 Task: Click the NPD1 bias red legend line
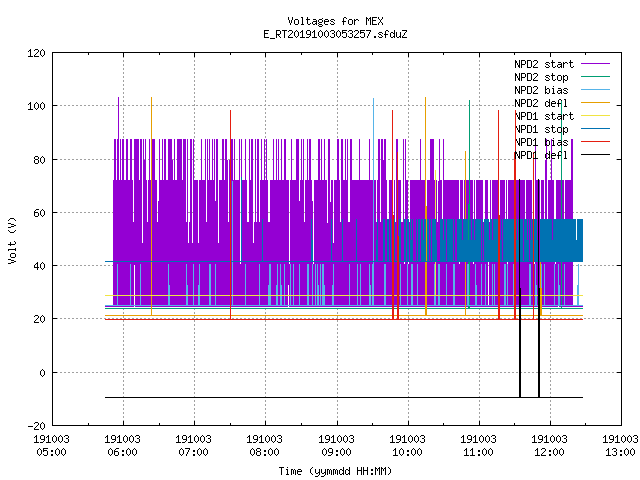click(x=595, y=142)
